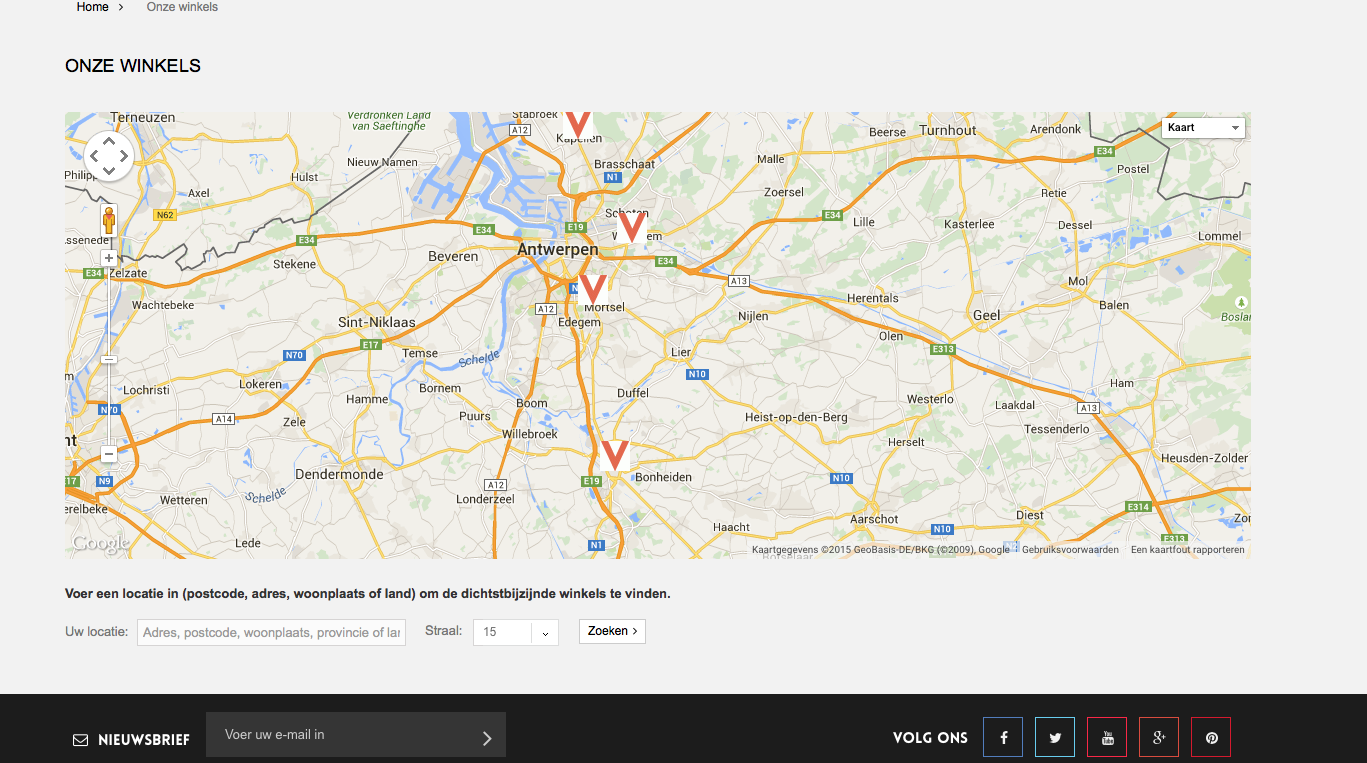This screenshot has height=763, width=1367.
Task: Click the ONZE WINKELS page heading
Action: click(x=133, y=66)
